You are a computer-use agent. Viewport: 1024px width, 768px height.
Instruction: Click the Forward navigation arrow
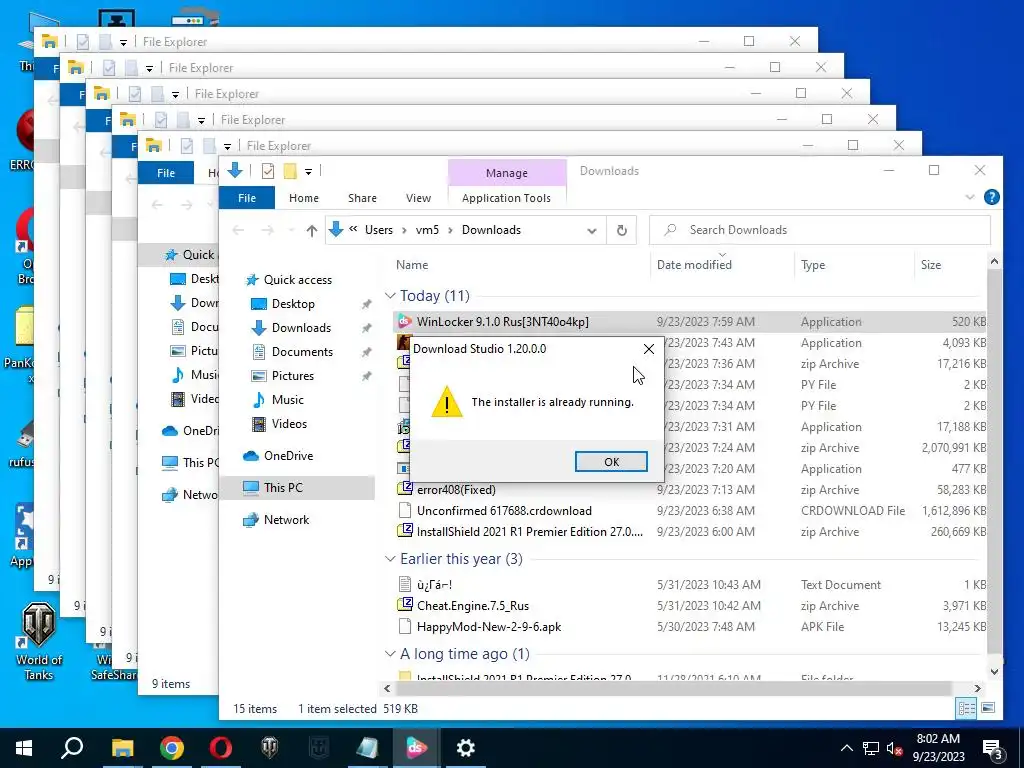[x=268, y=231]
